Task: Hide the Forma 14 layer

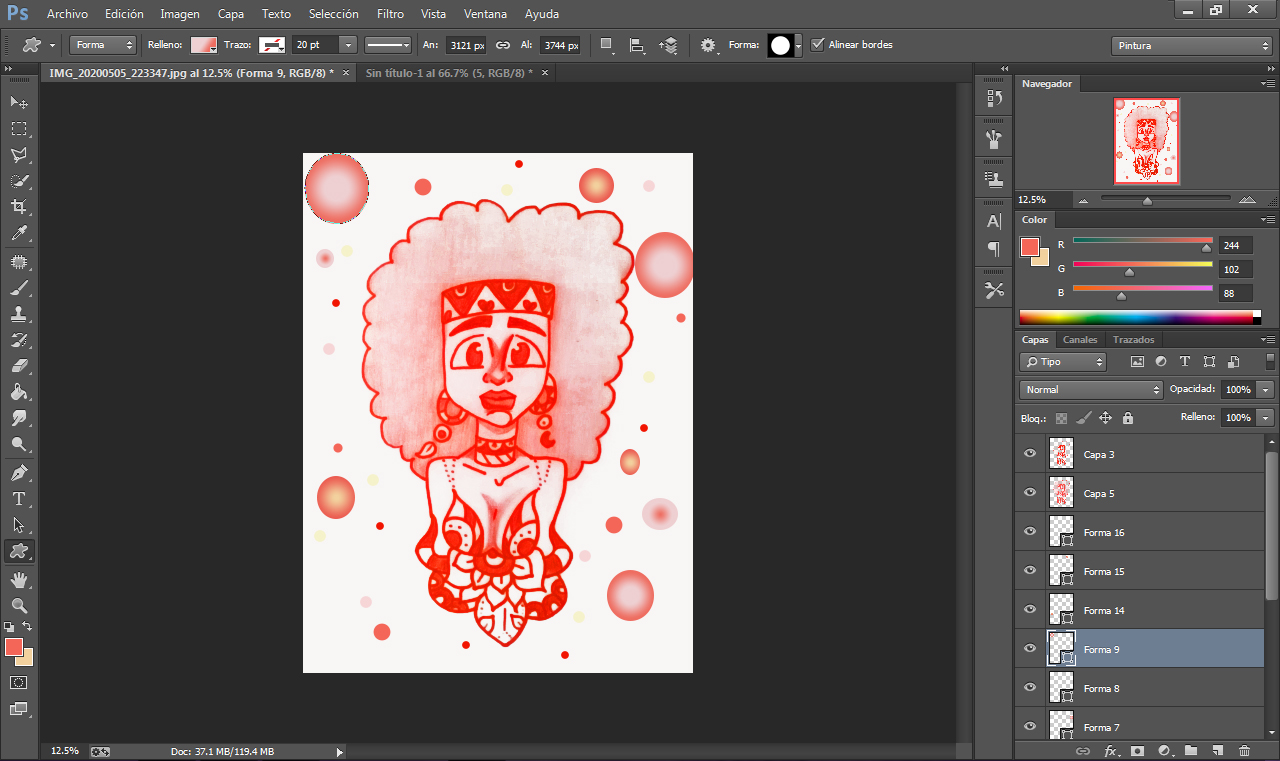Action: (x=1030, y=610)
